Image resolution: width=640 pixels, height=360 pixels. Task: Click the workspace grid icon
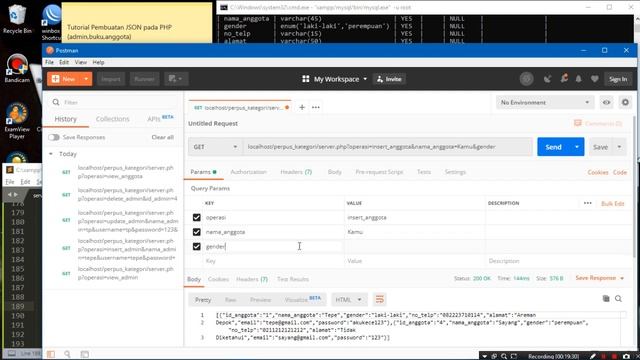306,79
